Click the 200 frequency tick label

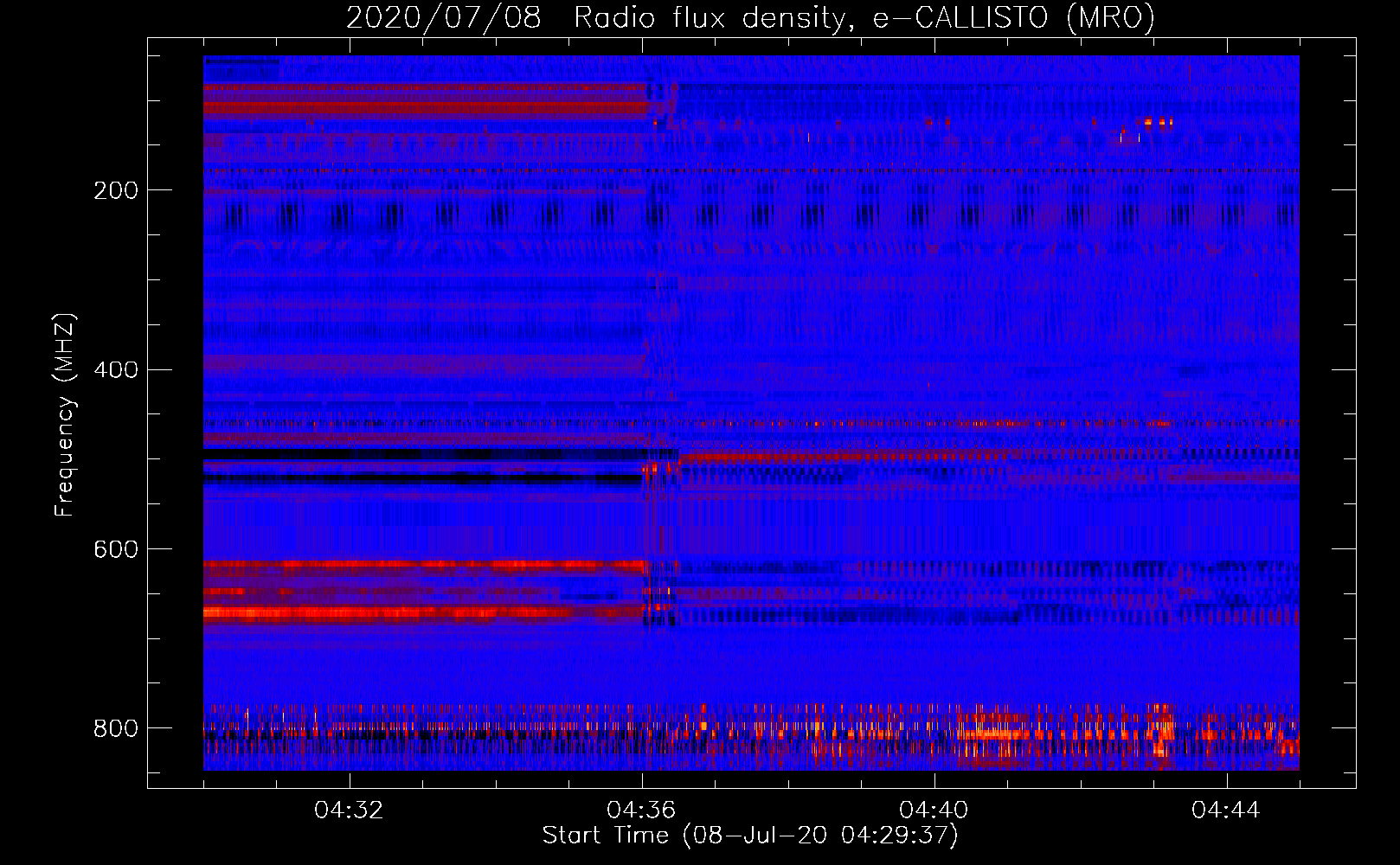116,190
